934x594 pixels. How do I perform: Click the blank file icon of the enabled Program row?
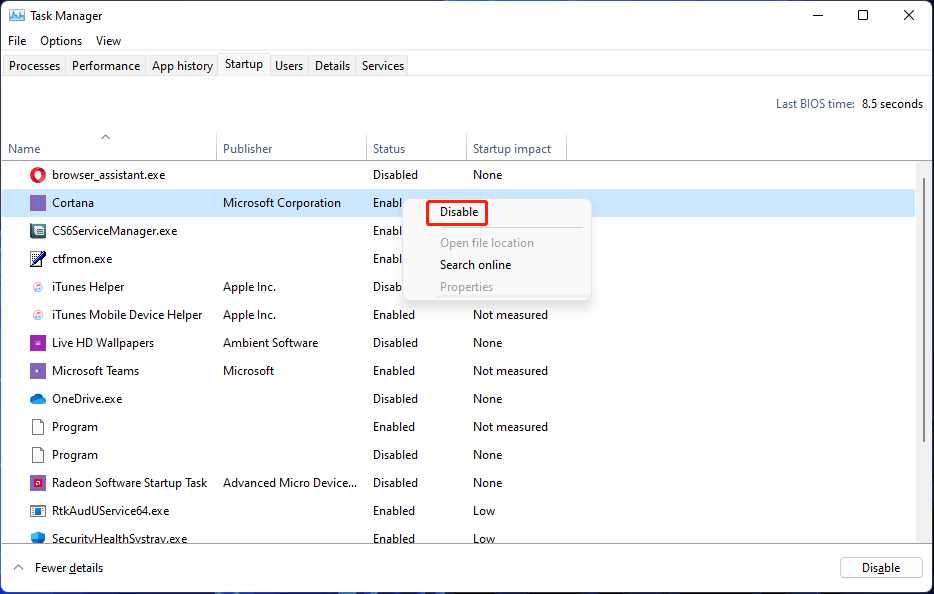click(38, 427)
